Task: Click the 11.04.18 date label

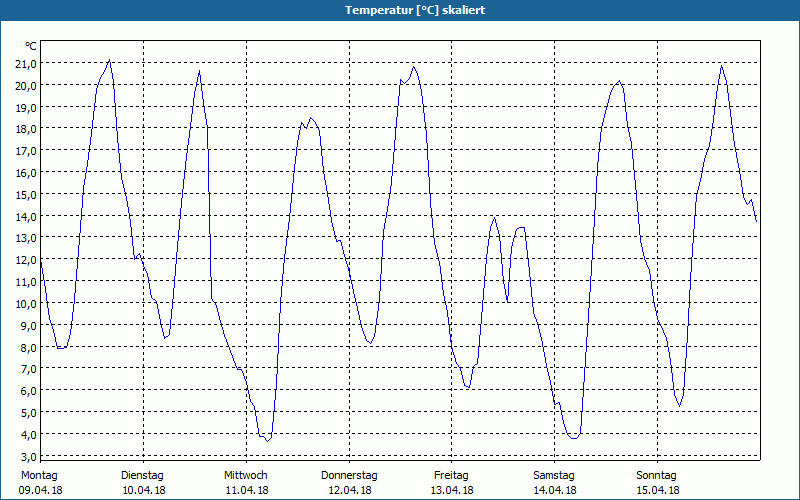Action: coord(247,491)
